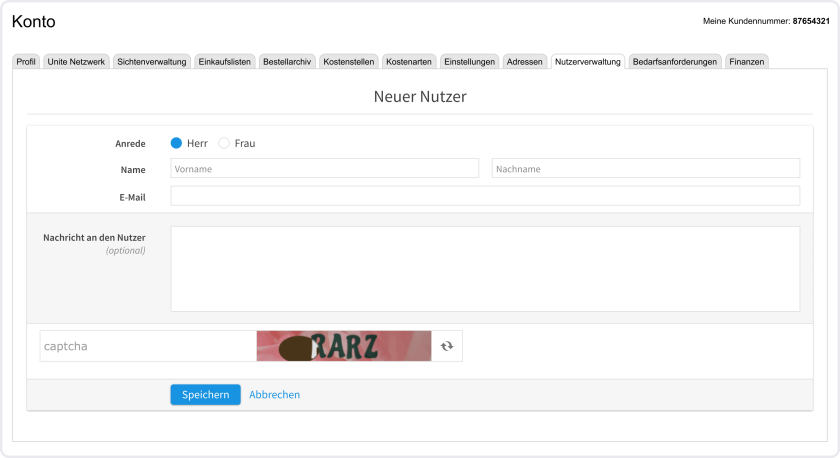Select the Herr radio button

pos(177,143)
